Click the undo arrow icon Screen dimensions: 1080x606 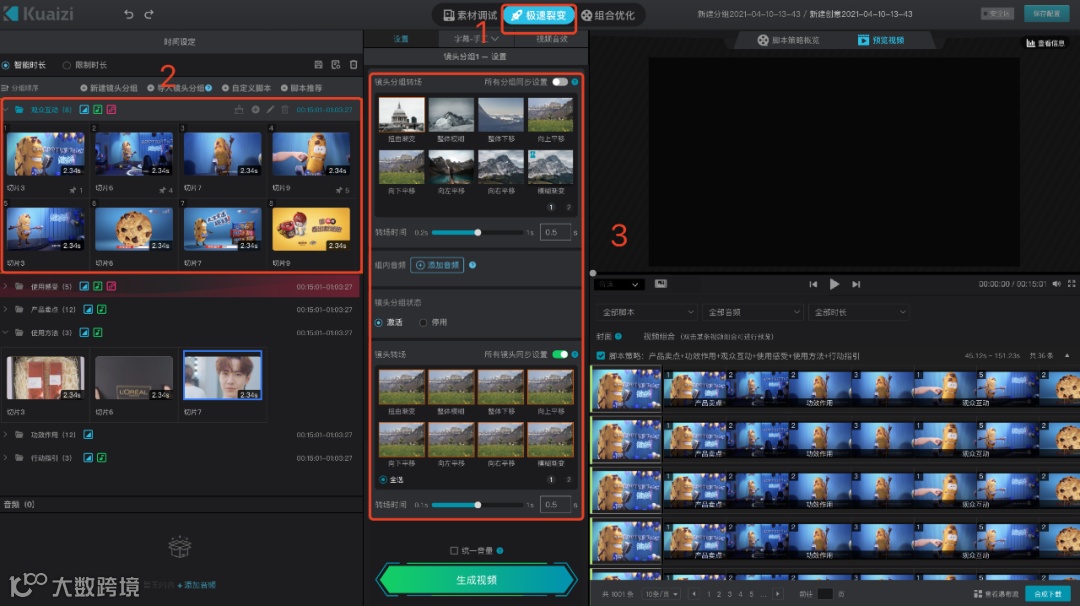coord(128,14)
